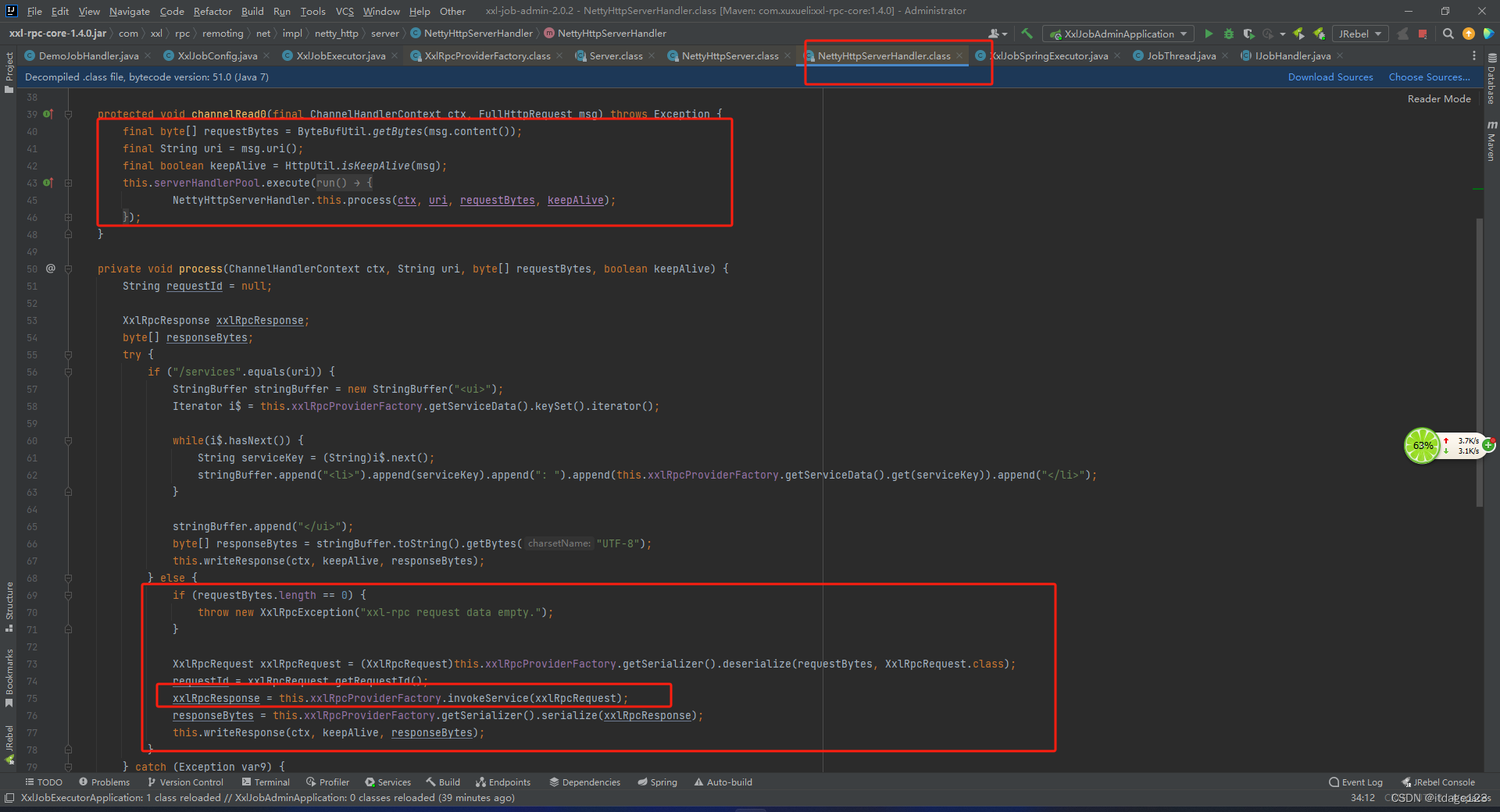The height and width of the screenshot is (812, 1500).
Task: Click the greyed build-hammer icon after JRebel dropdown
Action: (x=1403, y=34)
